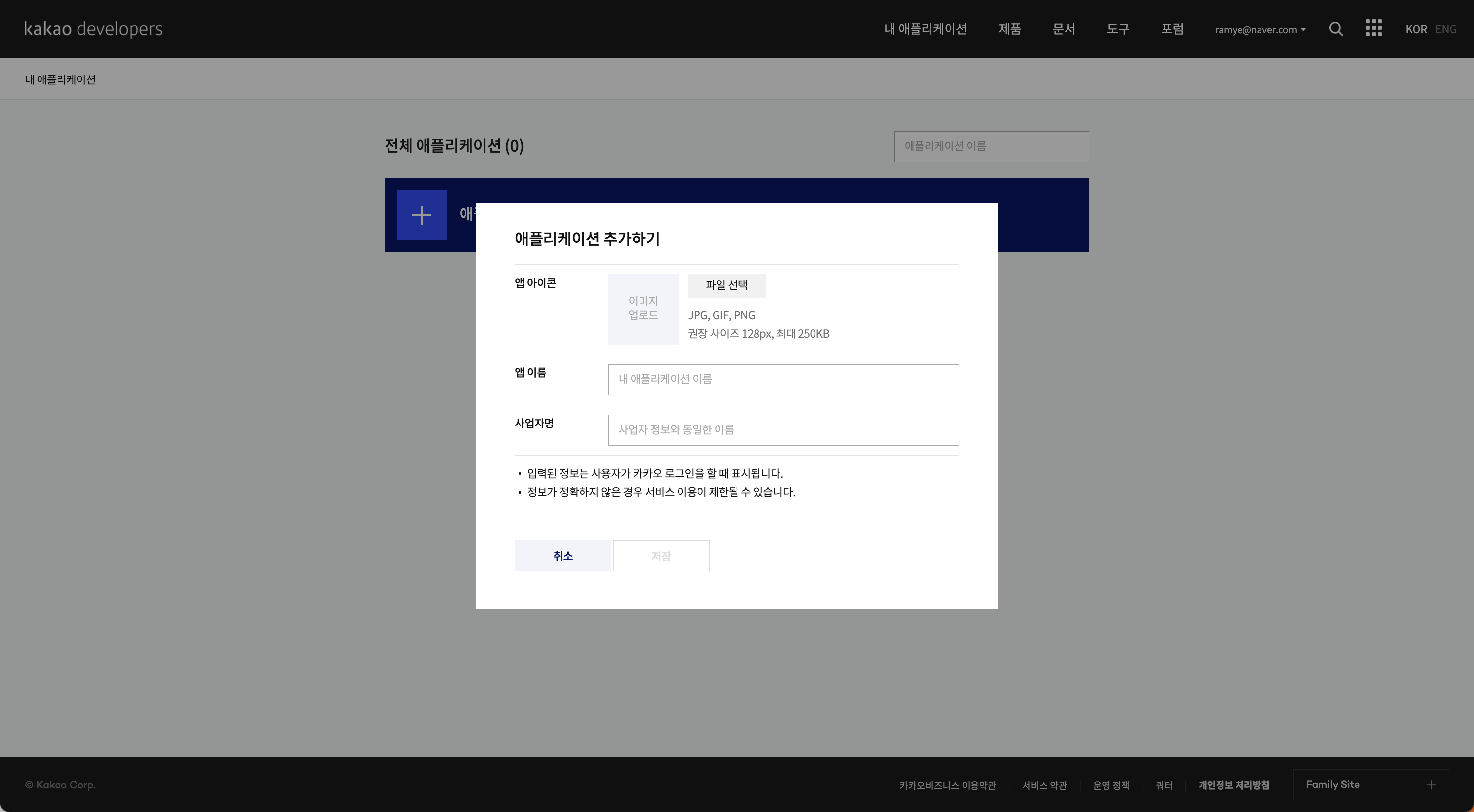Click the plus icon beside Family Site
The height and width of the screenshot is (812, 1474).
(1431, 785)
